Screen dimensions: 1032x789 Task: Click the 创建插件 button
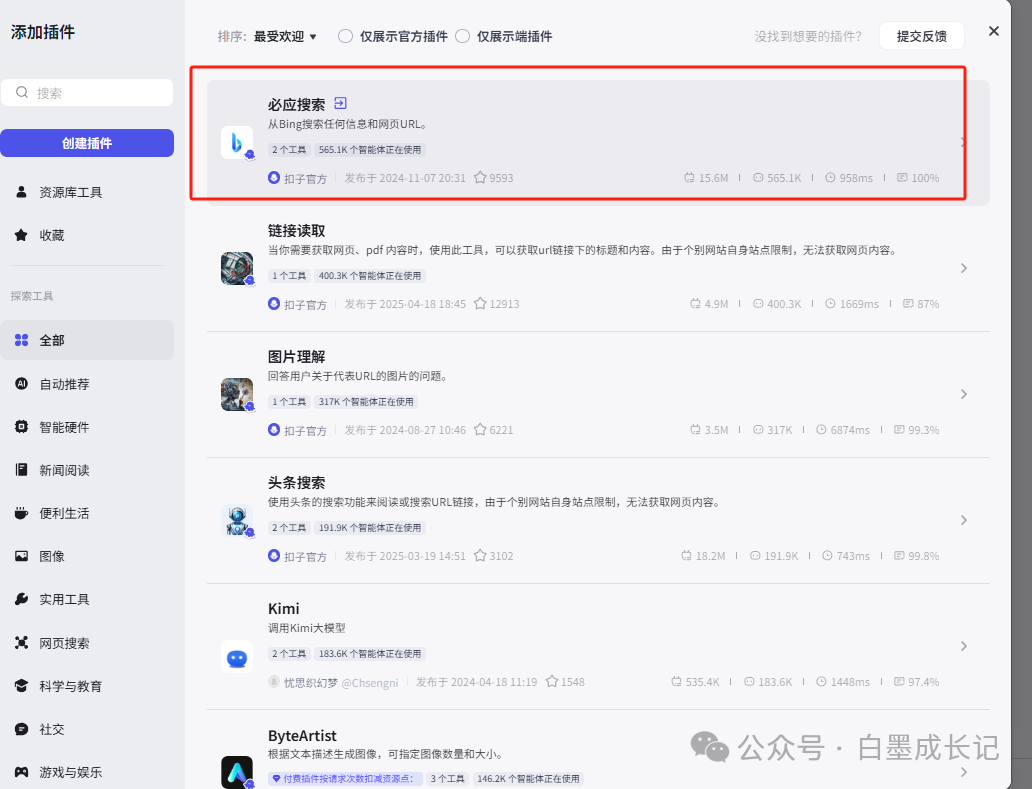tap(87, 143)
